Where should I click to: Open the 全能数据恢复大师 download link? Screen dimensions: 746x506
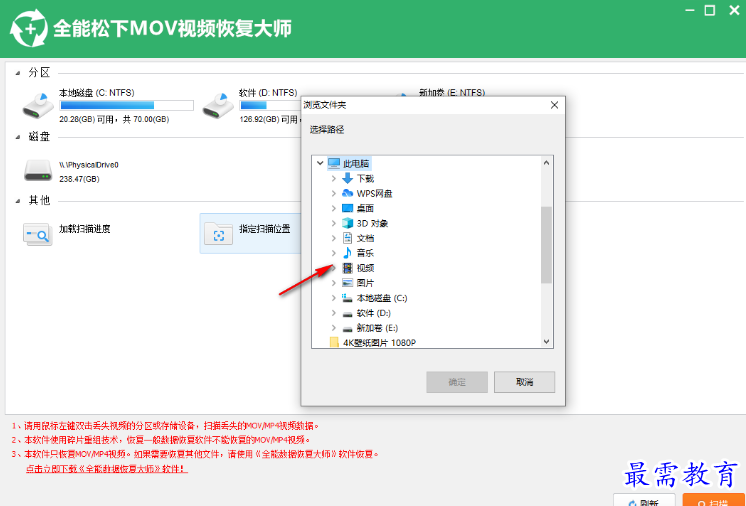[107, 469]
